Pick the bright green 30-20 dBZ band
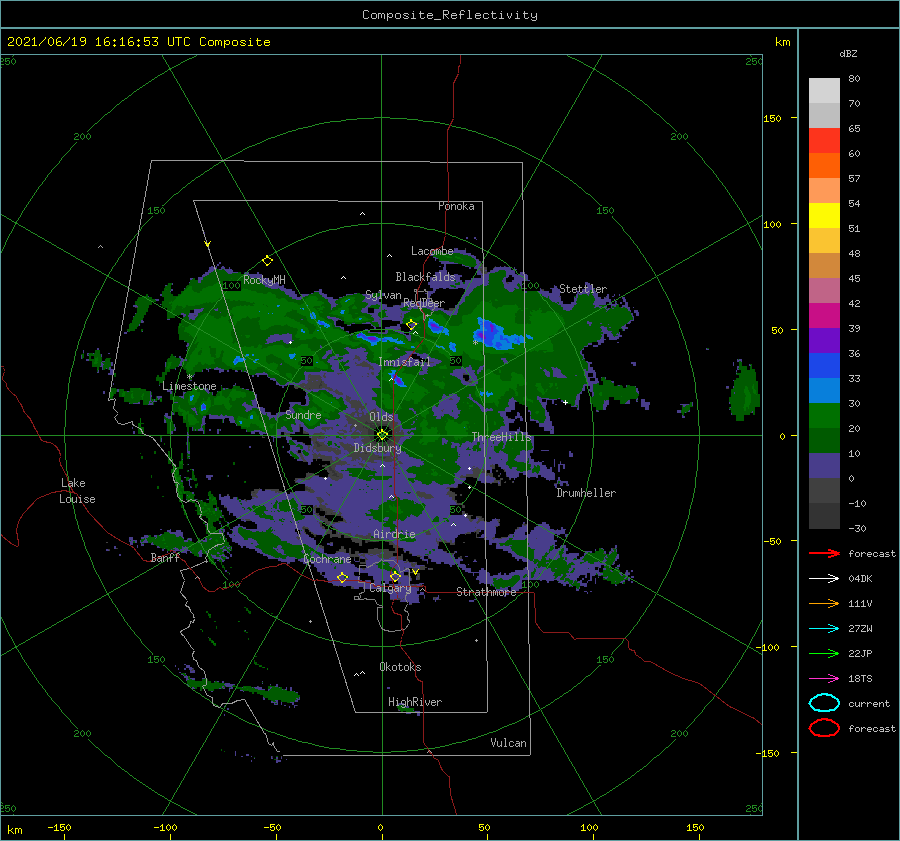900x841 pixels. point(824,416)
